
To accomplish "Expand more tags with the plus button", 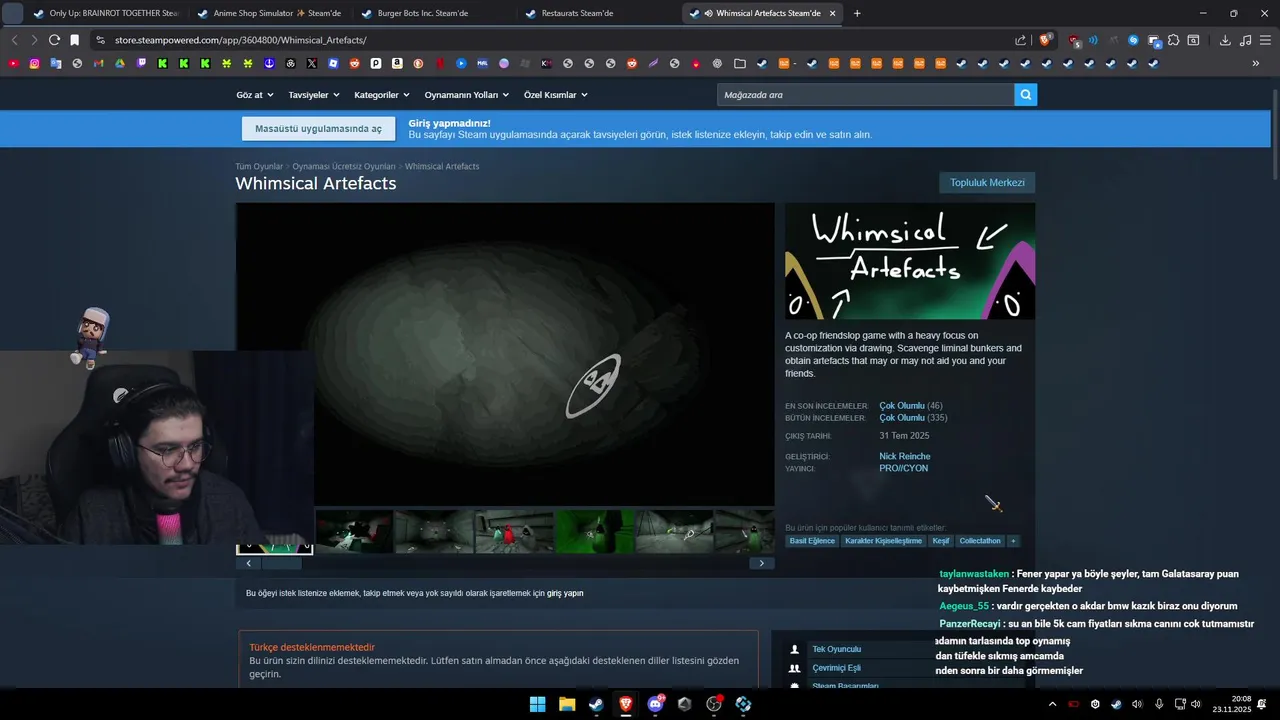I will click(1013, 541).
